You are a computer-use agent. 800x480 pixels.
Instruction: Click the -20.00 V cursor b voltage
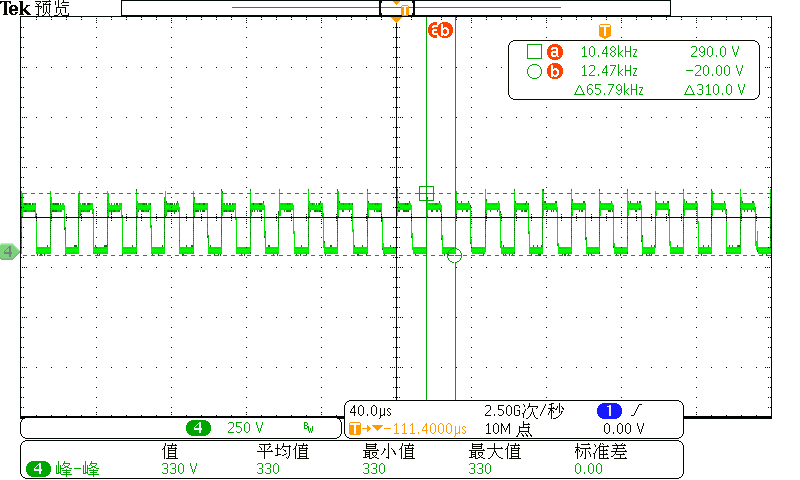click(x=714, y=71)
